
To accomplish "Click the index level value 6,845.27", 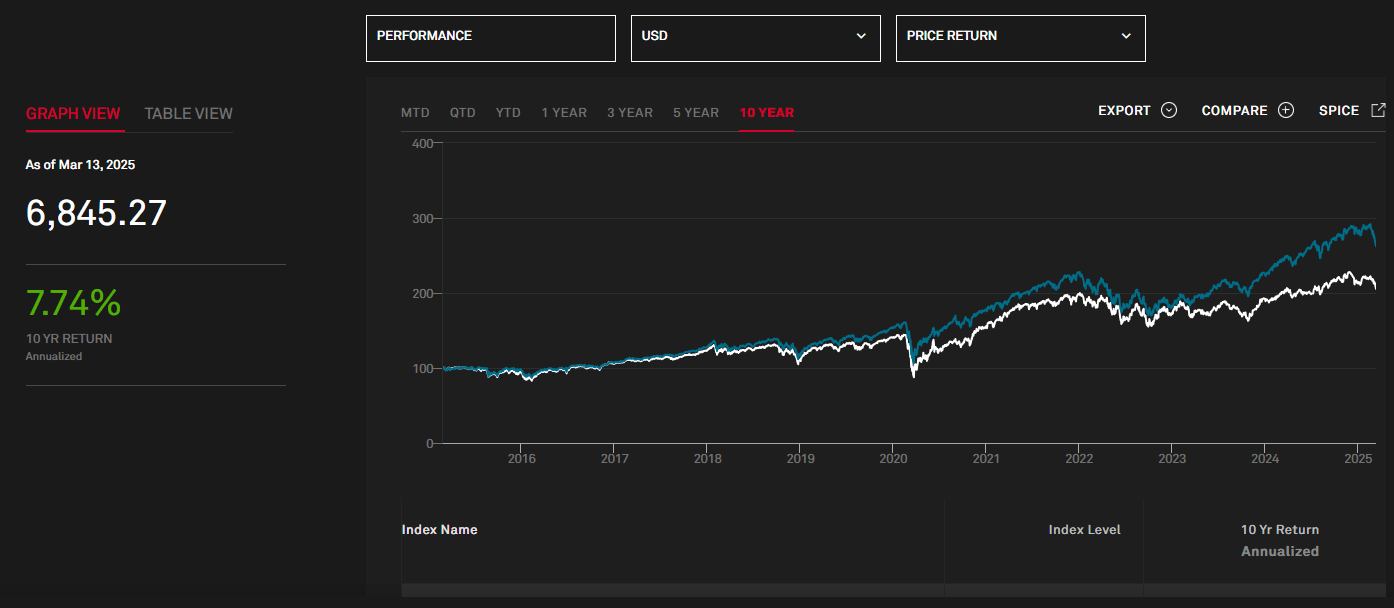I will pyautogui.click(x=96, y=213).
